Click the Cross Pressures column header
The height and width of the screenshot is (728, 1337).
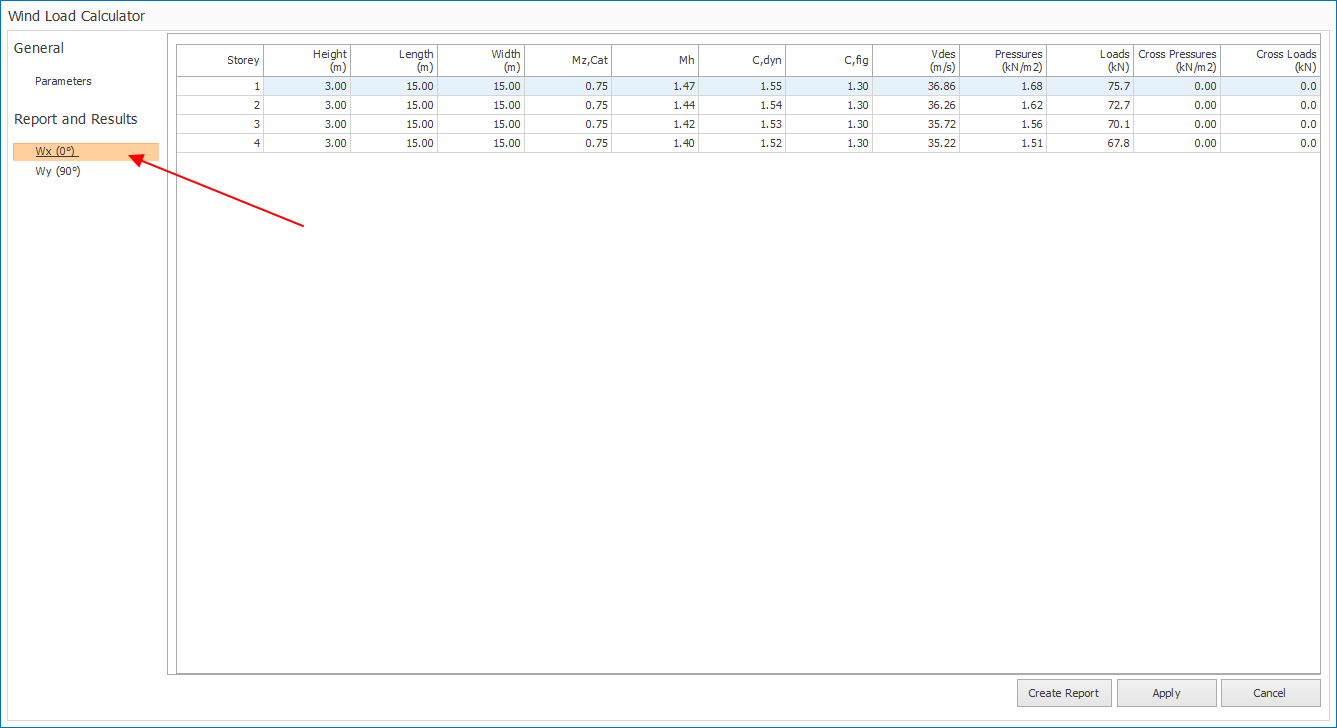point(1177,61)
